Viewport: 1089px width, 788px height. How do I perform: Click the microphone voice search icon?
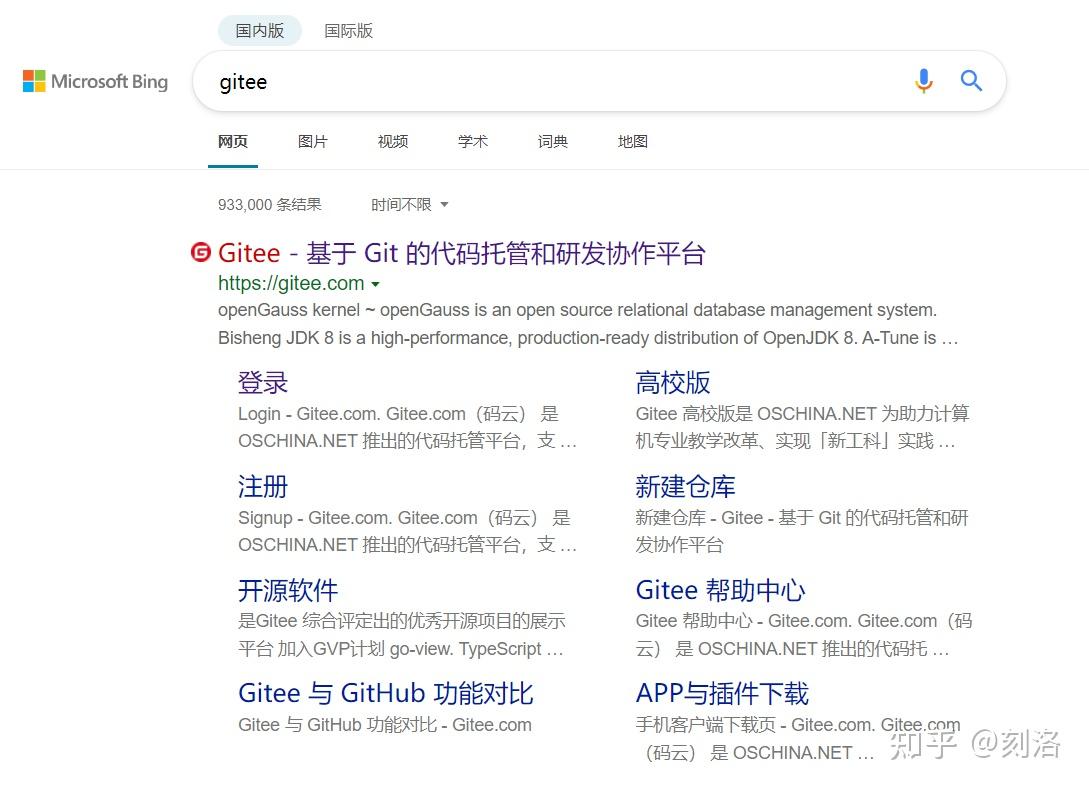923,81
